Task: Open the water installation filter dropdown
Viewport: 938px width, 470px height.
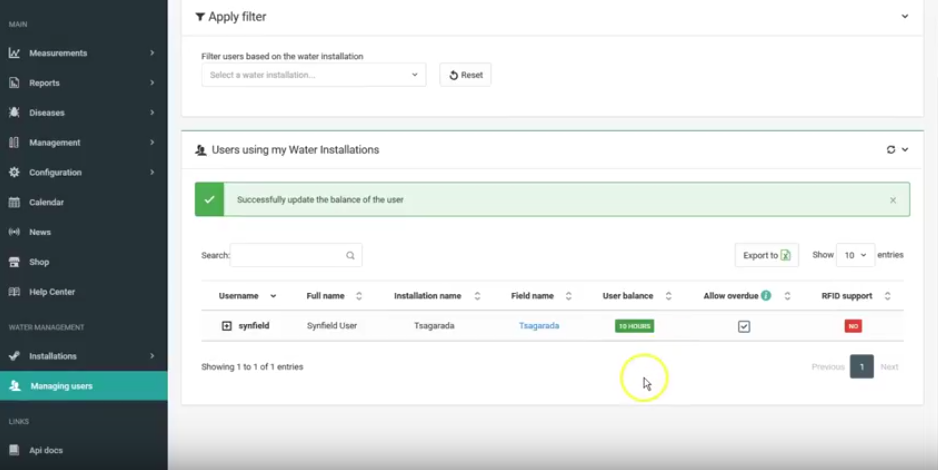Action: tap(313, 75)
